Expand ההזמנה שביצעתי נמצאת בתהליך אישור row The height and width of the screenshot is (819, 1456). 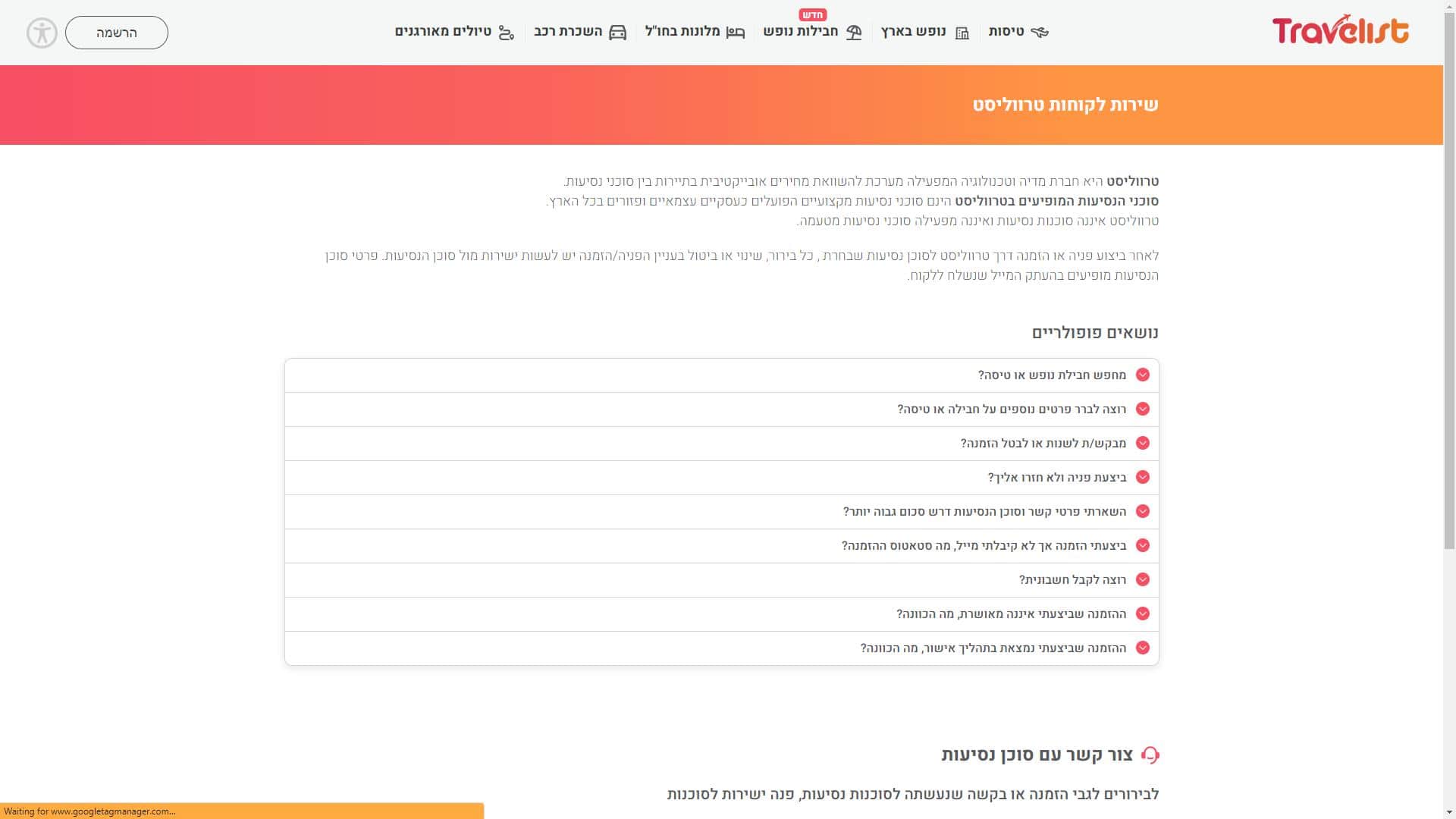[993, 648]
